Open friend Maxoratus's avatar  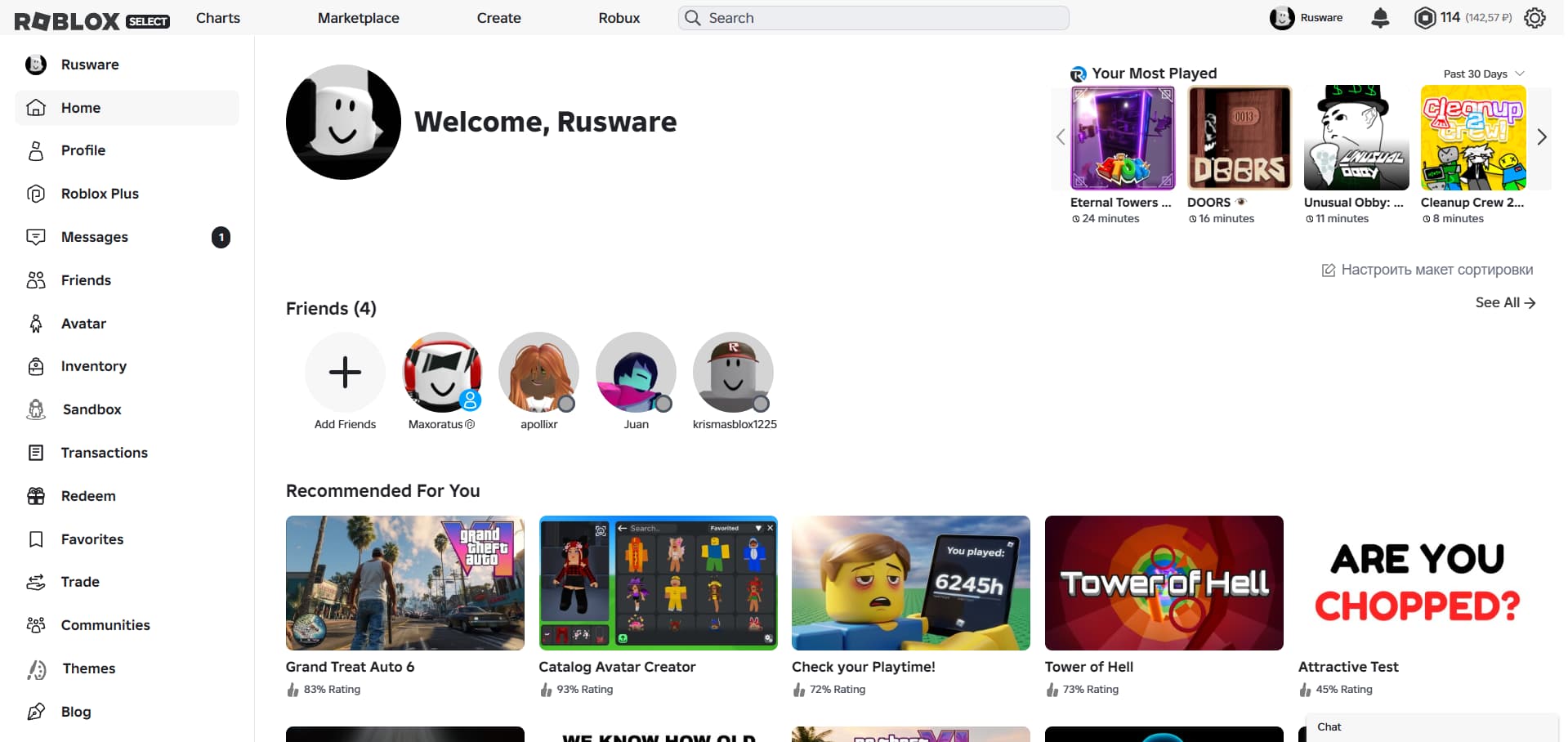[x=442, y=372]
